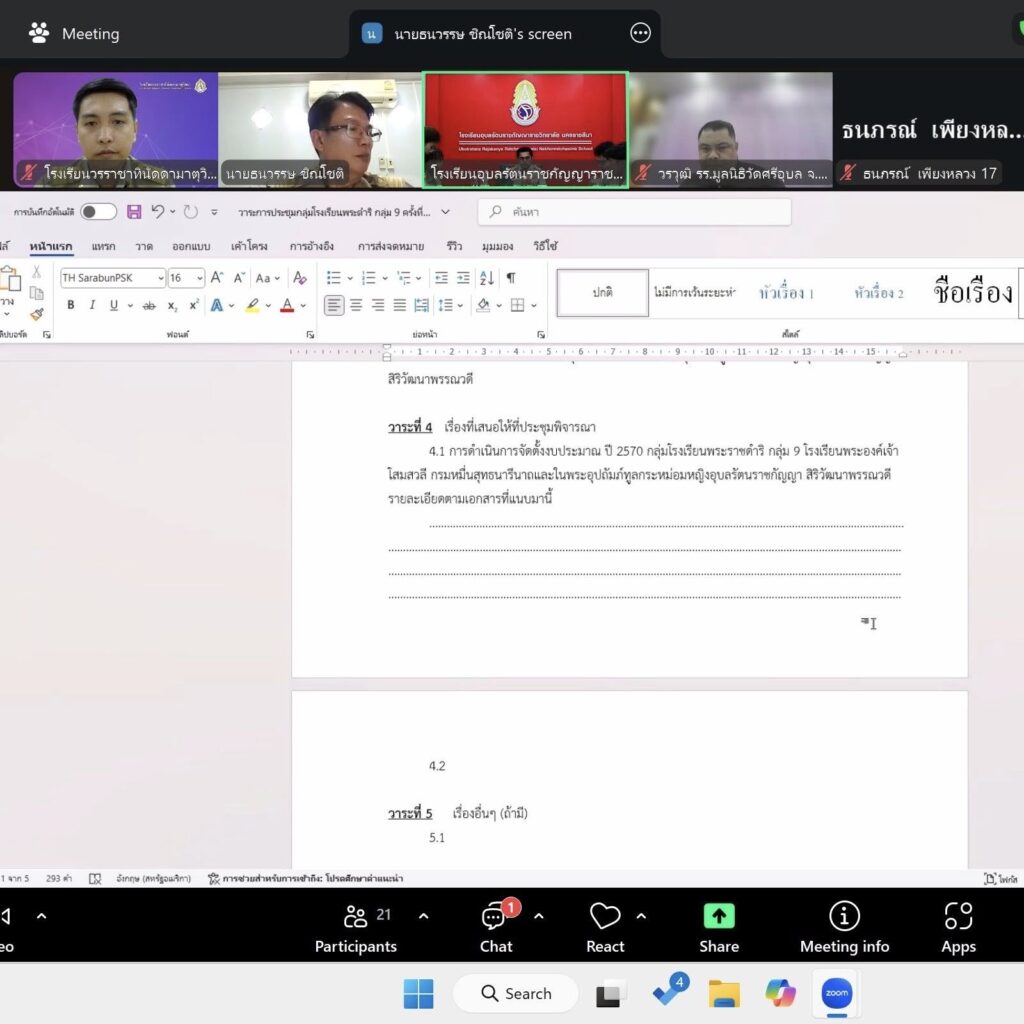Open the TH SarabunPSK font dropdown
Screen dimensions: 1024x1024
click(x=159, y=278)
